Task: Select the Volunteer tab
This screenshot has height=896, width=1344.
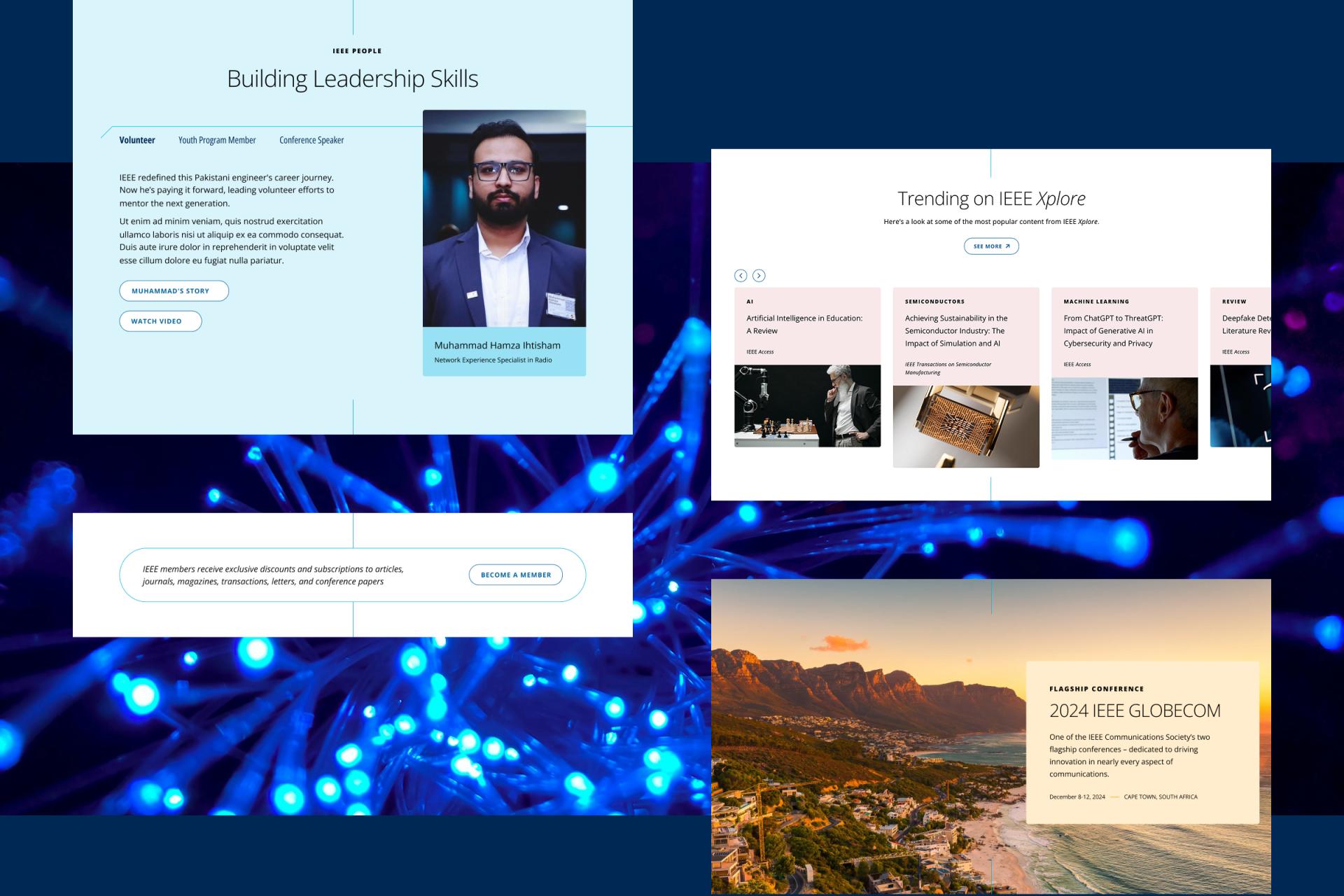Action: 137,140
